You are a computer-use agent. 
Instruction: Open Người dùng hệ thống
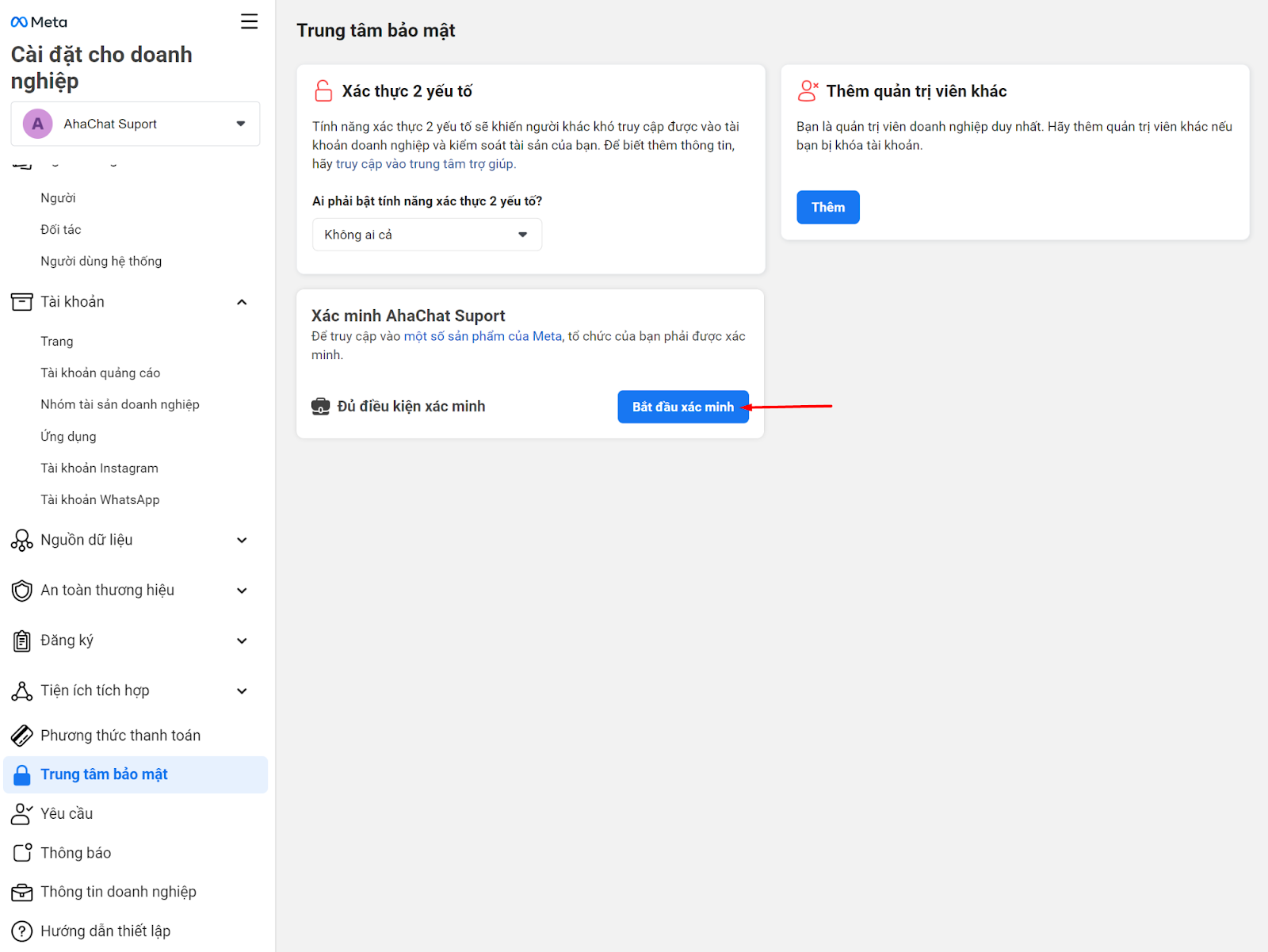pyautogui.click(x=101, y=262)
